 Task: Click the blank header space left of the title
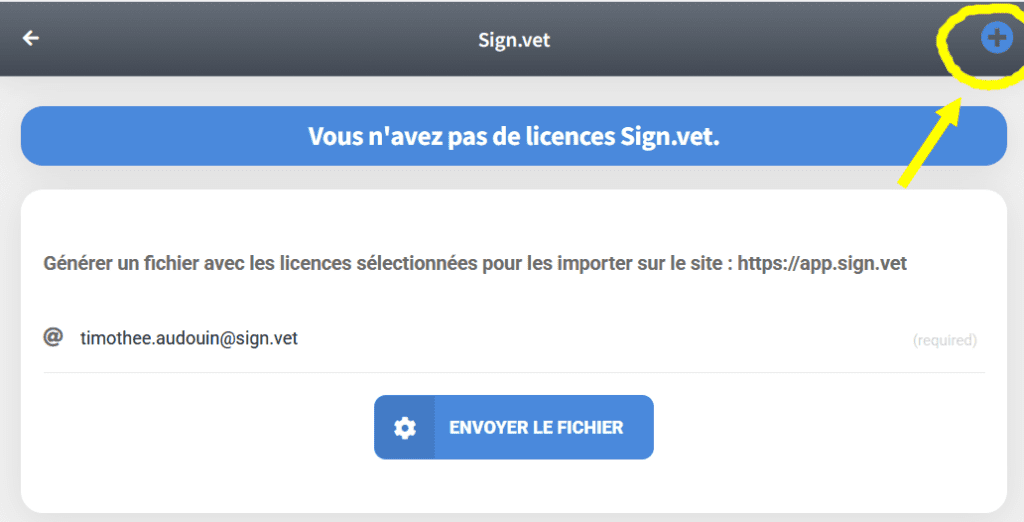coord(250,40)
